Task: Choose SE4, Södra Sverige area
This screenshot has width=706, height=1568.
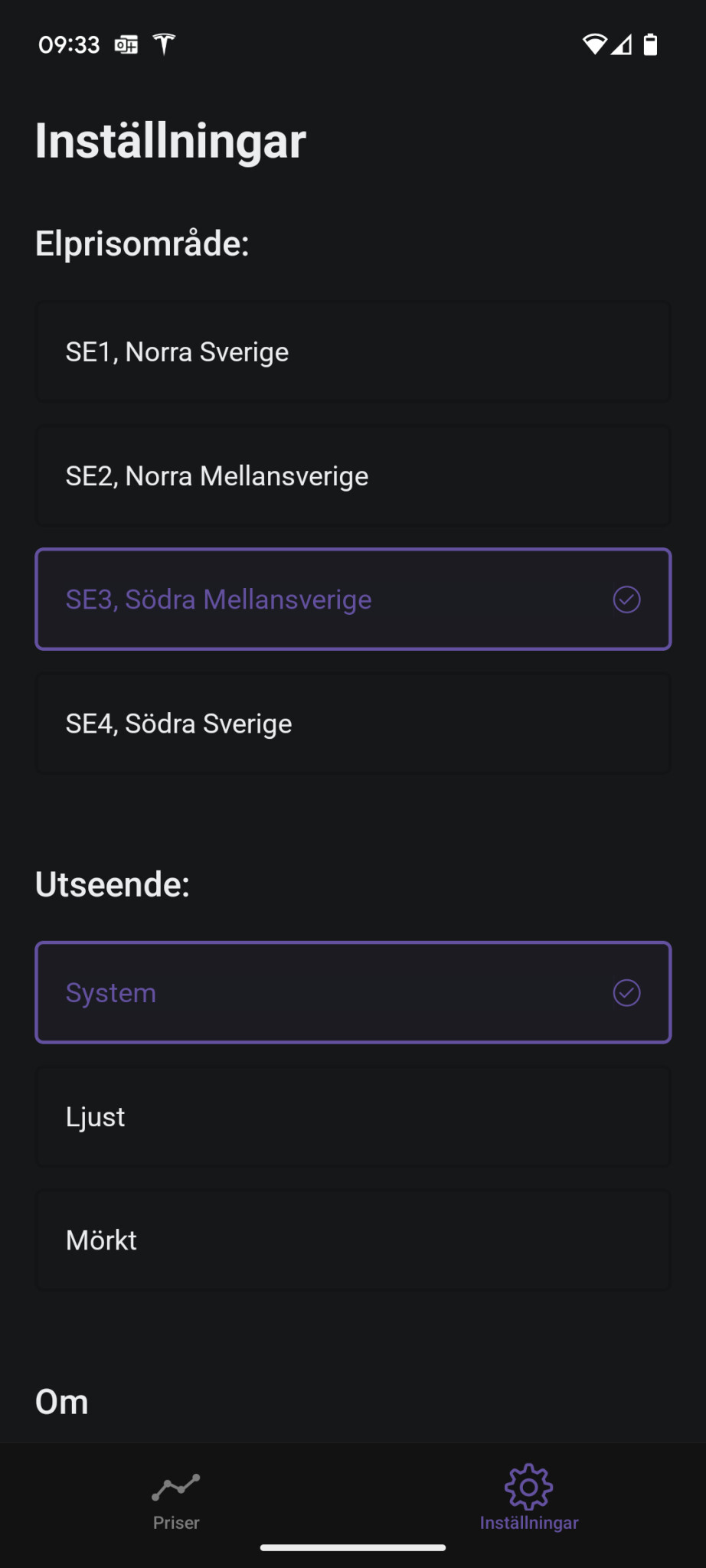Action: [x=352, y=724]
